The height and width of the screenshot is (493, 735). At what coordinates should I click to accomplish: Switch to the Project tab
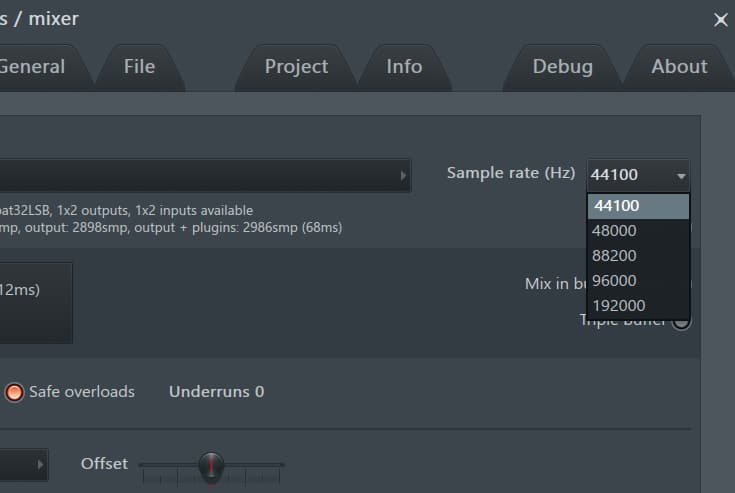point(296,67)
